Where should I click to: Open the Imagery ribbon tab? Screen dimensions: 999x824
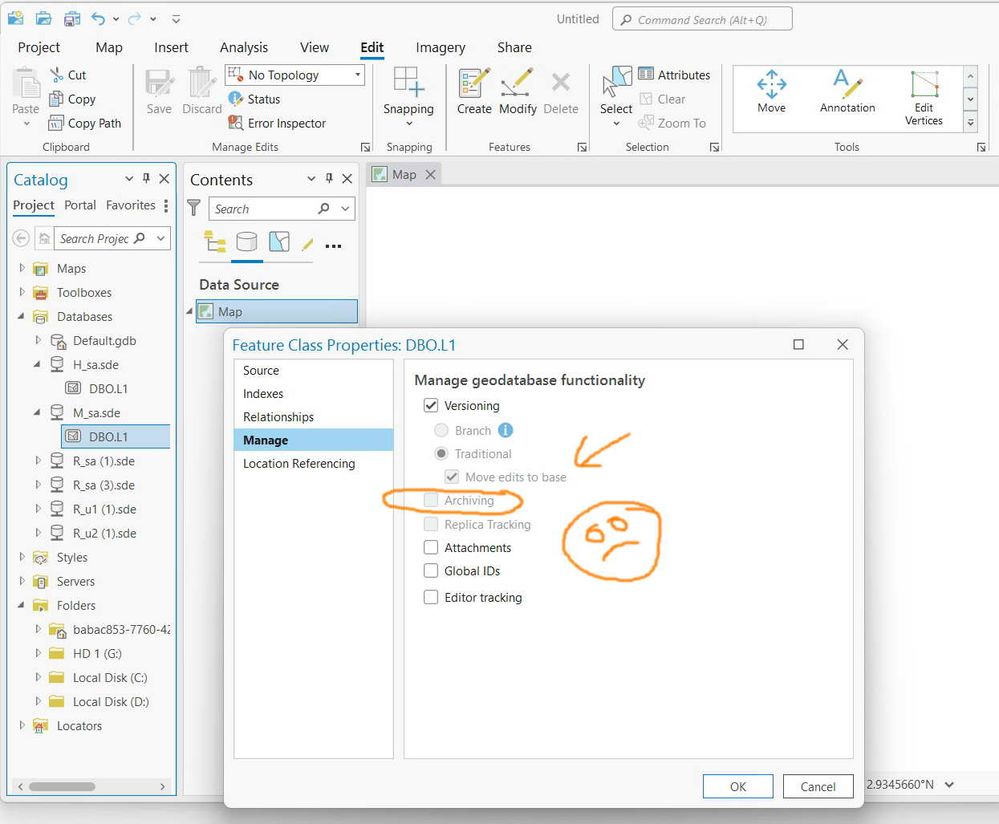(x=440, y=47)
